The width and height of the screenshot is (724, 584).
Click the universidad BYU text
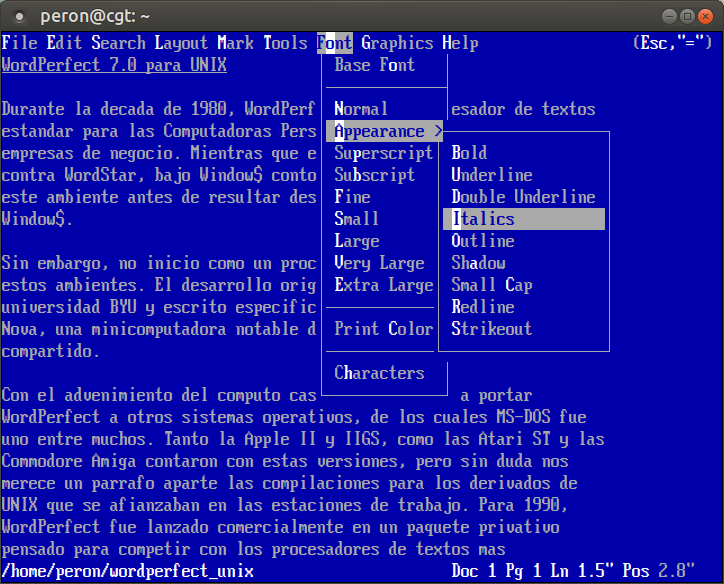[x=69, y=307]
